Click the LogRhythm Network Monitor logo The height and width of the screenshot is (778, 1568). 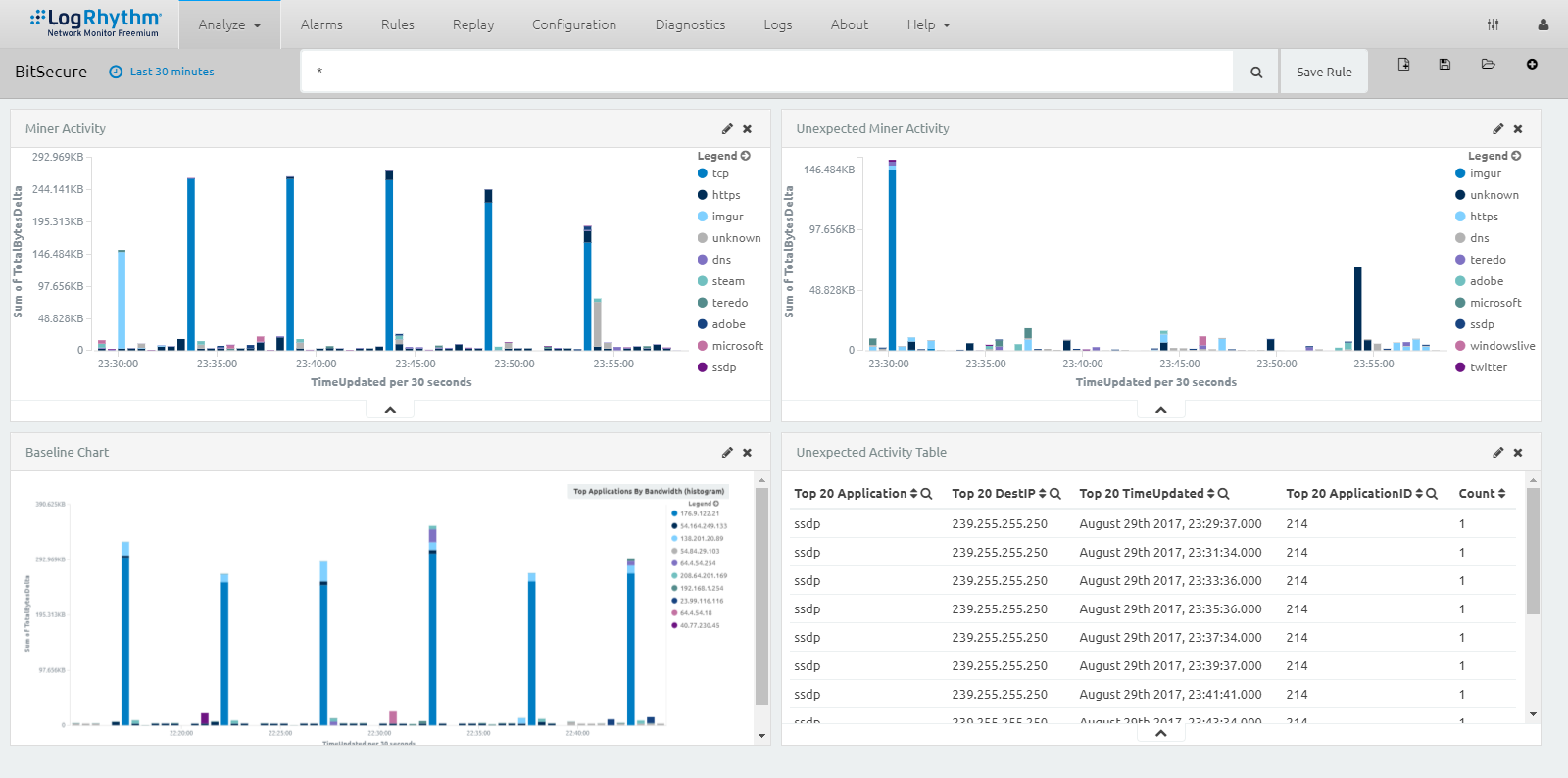[x=95, y=24]
